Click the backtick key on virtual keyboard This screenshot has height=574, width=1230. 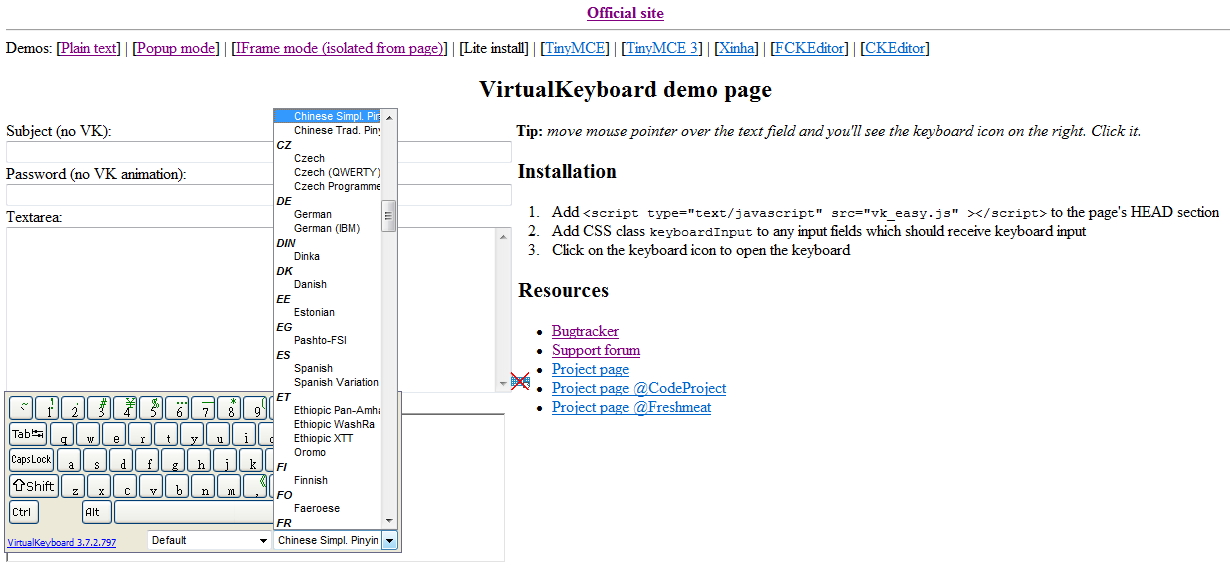21,408
